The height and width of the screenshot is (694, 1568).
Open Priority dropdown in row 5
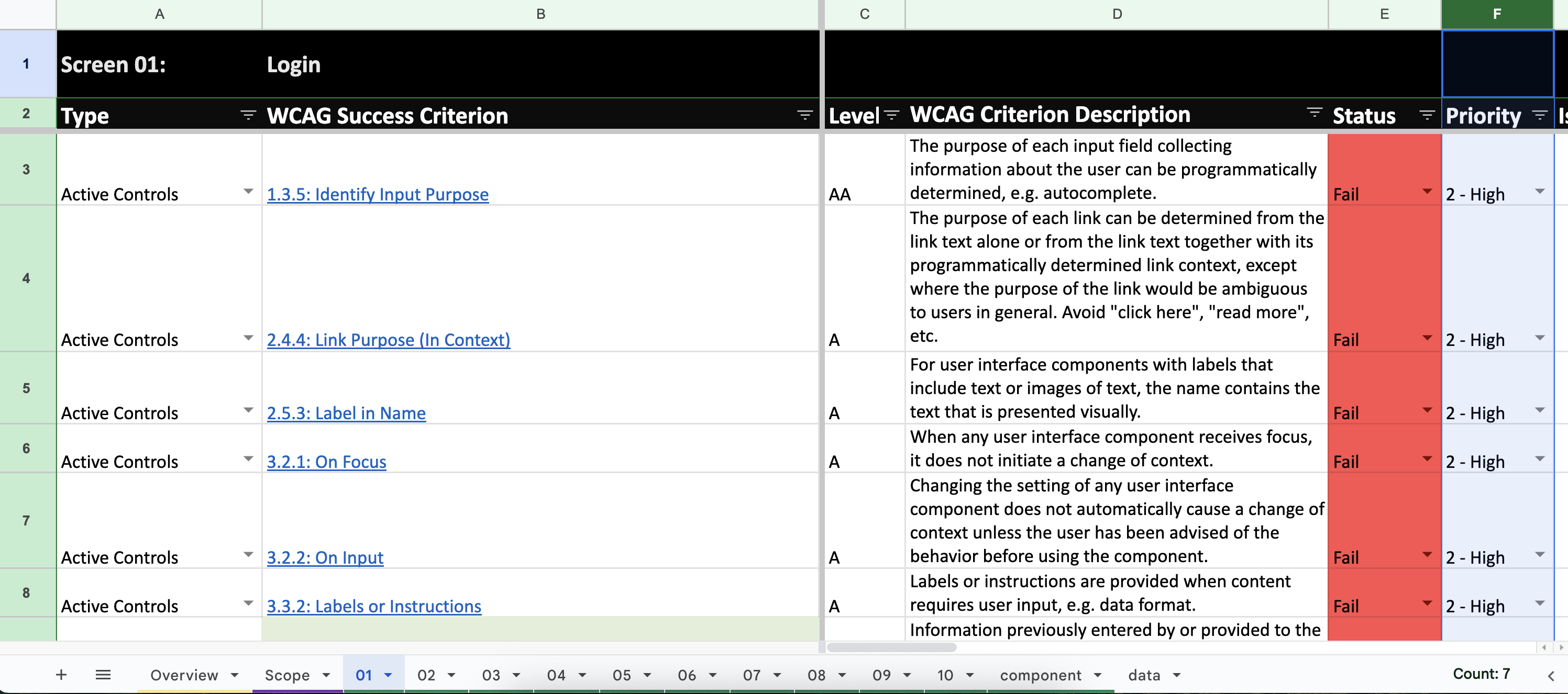[1539, 410]
